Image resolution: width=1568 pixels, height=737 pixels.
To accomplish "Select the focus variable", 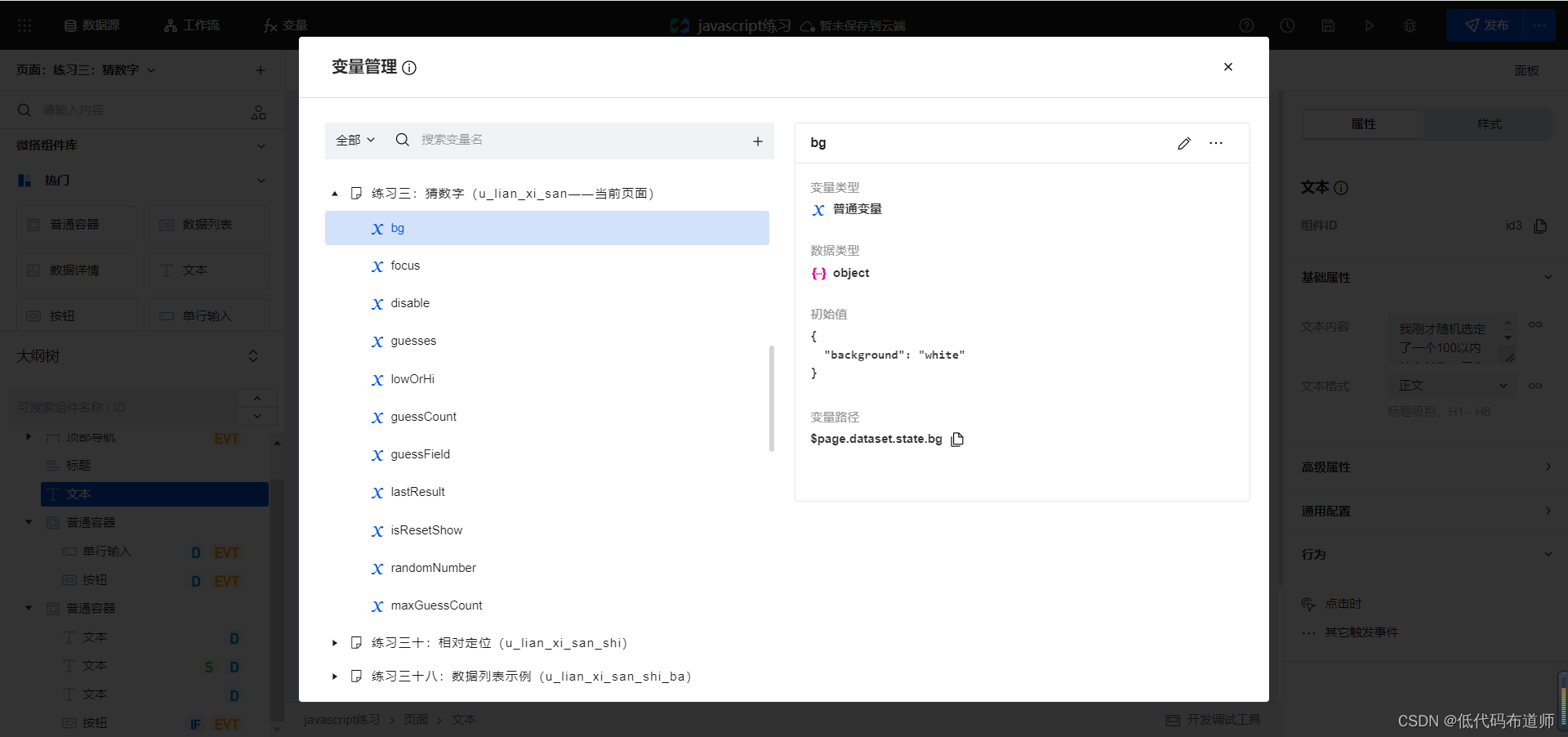I will tap(547, 266).
